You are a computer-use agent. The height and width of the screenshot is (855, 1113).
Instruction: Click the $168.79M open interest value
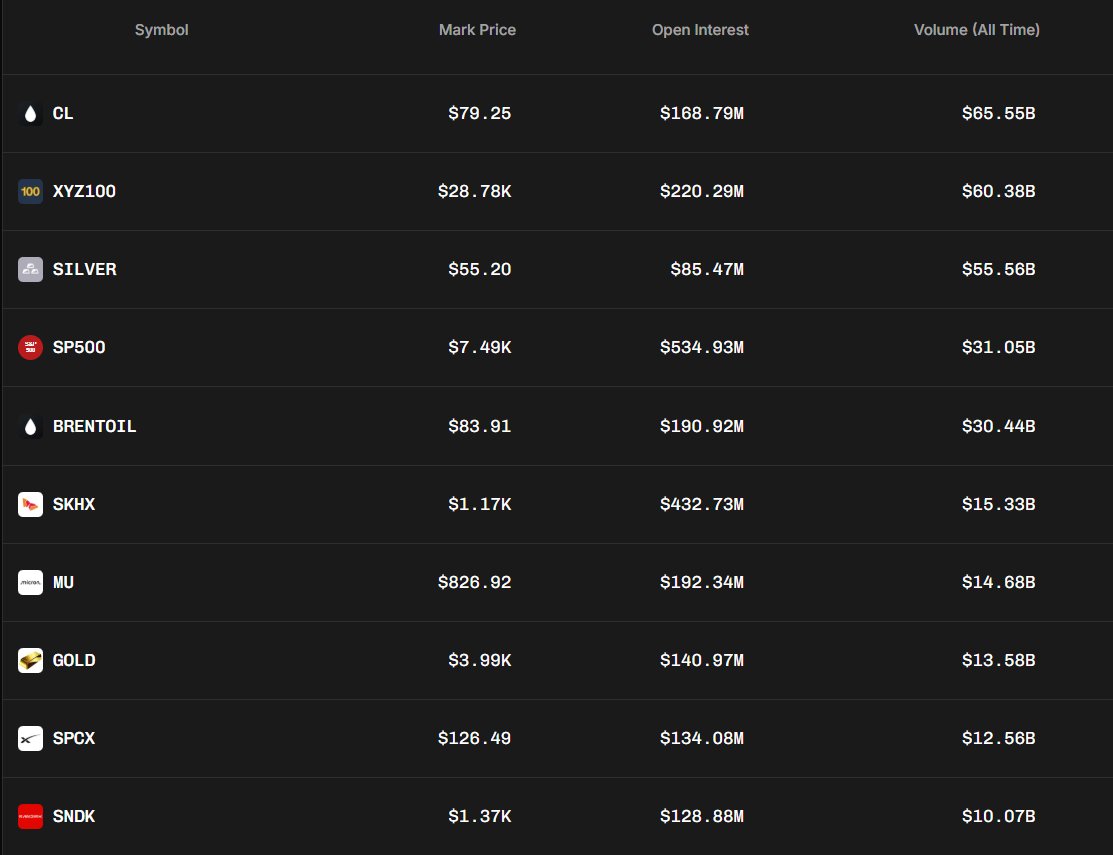click(702, 114)
